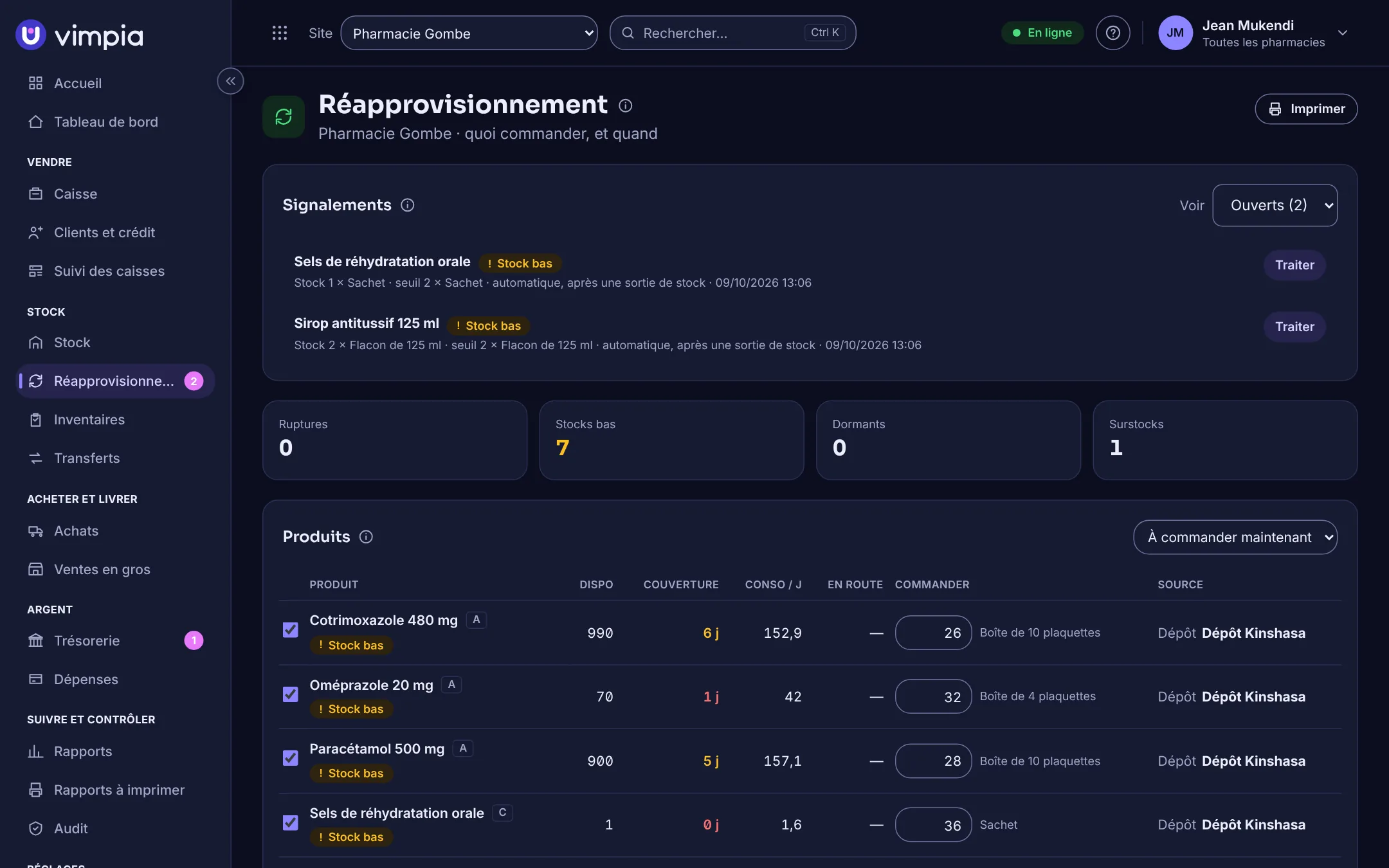Click the Imprimer button

pos(1306,109)
